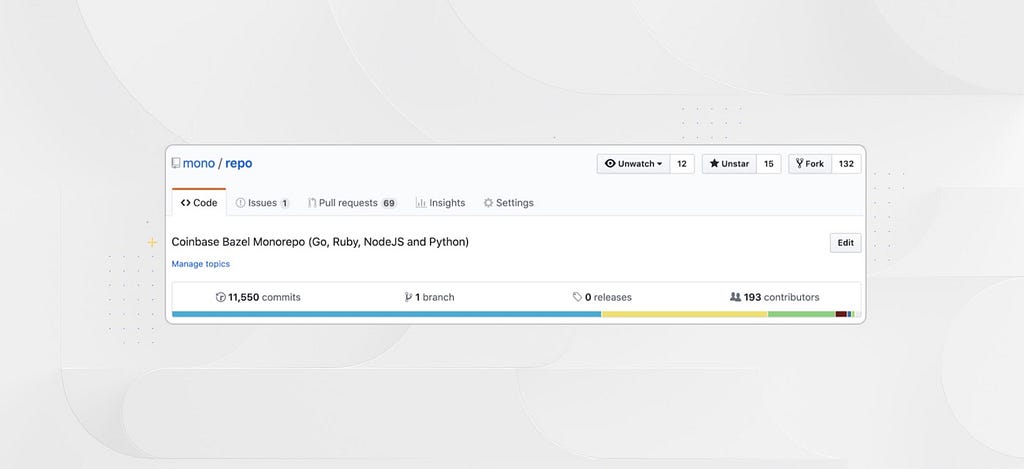Screen dimensions: 1024x469
Task: Click the blue segment of language bar
Action: tap(387, 314)
